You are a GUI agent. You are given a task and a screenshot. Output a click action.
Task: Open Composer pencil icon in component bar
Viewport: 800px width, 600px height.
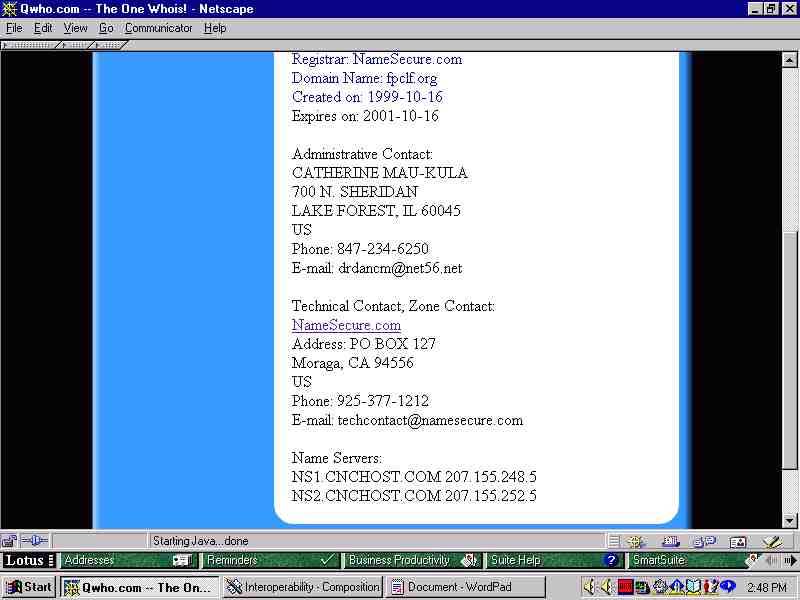tap(772, 541)
